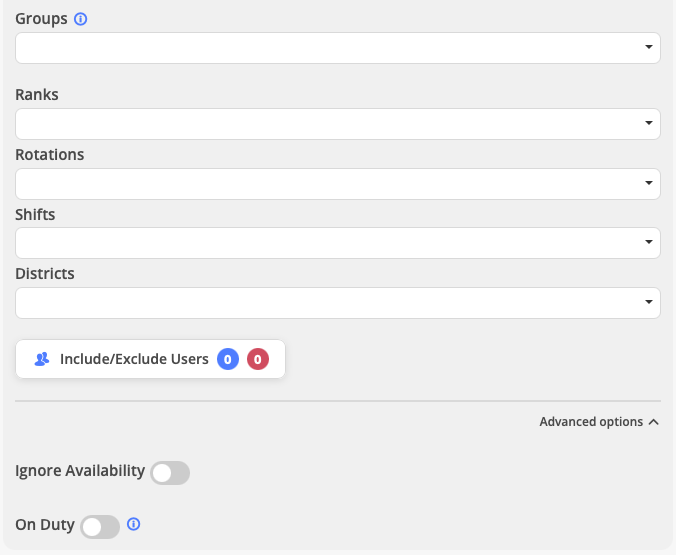
Task: Expand the Shifts dropdown arrow
Action: tap(648, 243)
